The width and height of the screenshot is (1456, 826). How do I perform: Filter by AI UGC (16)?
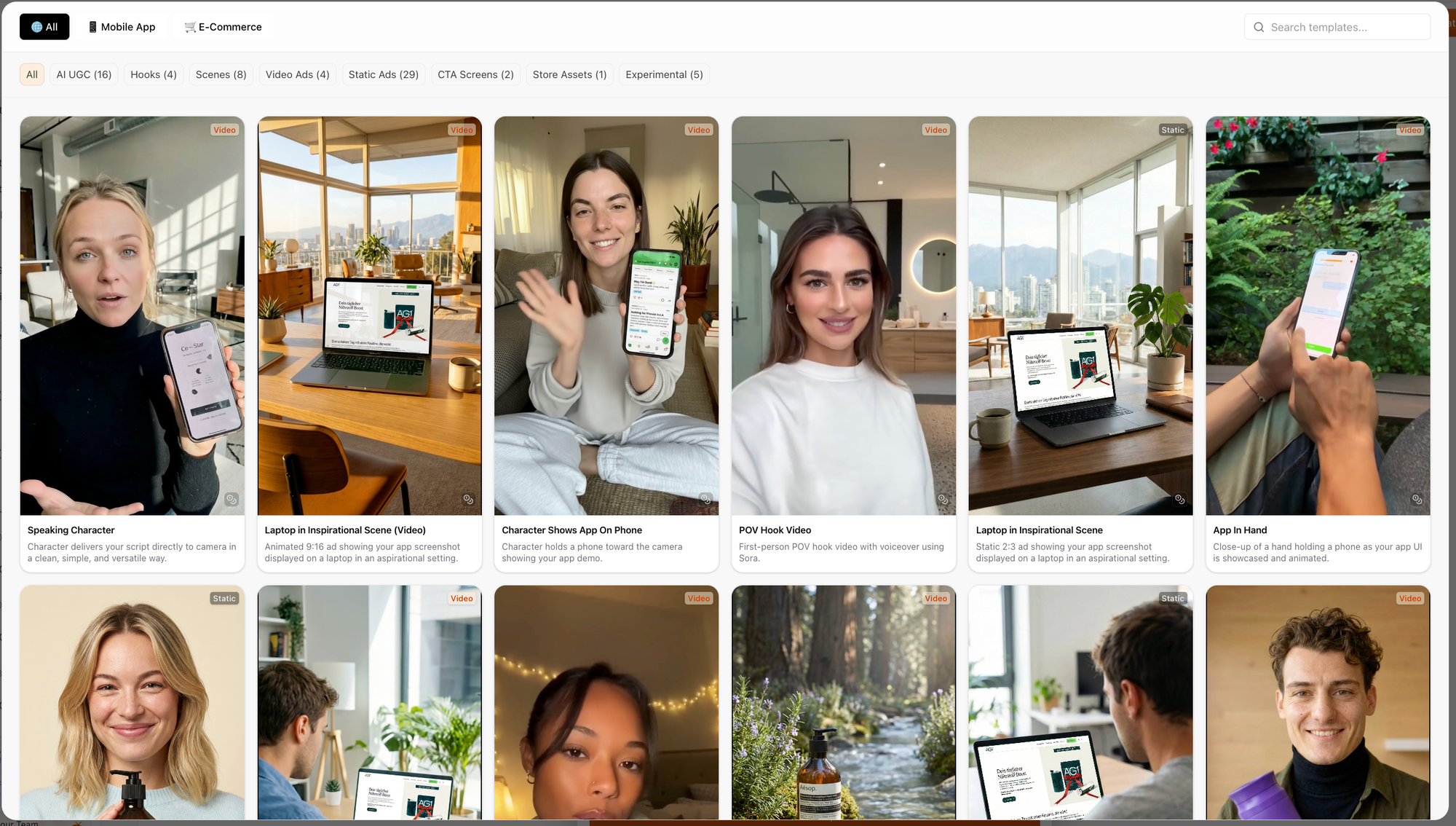pos(84,74)
